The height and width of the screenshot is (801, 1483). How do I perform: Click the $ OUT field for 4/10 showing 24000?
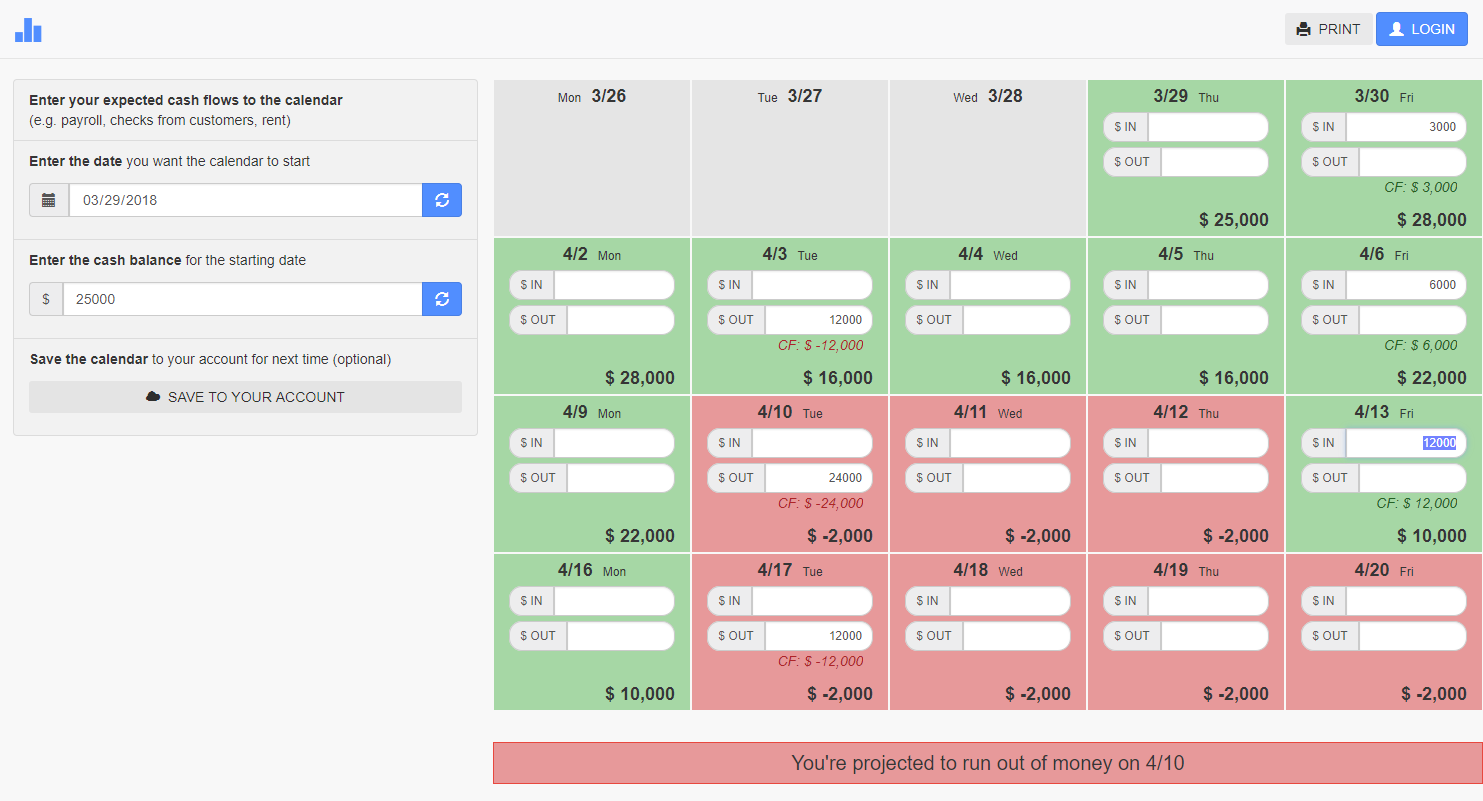coord(818,478)
